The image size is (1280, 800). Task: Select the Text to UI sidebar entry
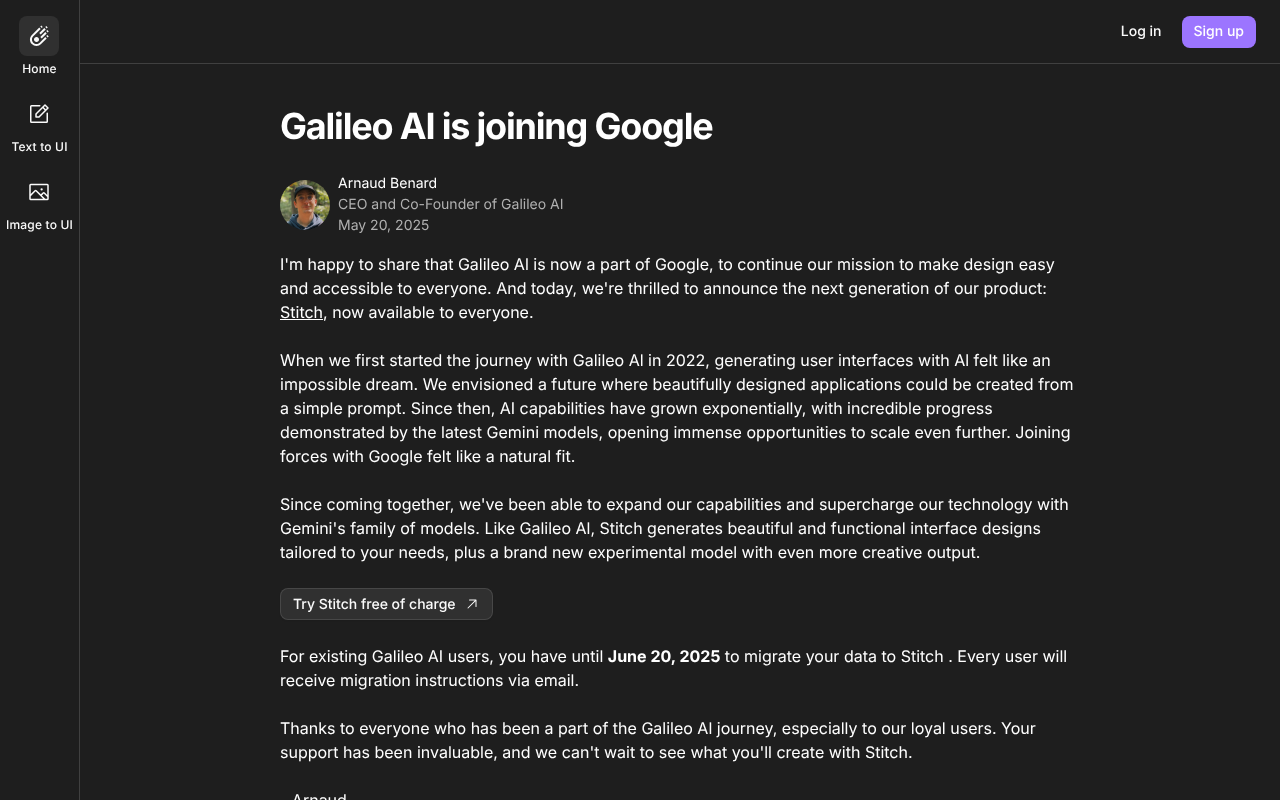[x=39, y=146]
